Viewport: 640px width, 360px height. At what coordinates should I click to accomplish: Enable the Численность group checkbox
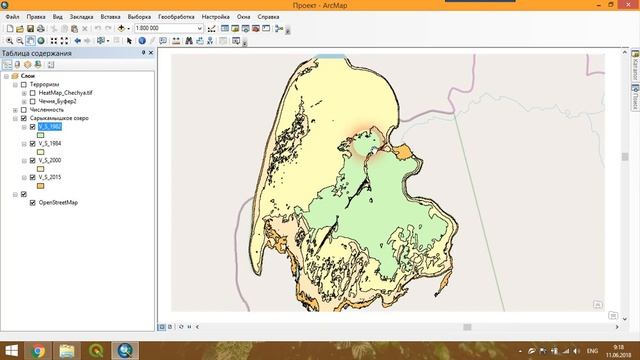24,110
